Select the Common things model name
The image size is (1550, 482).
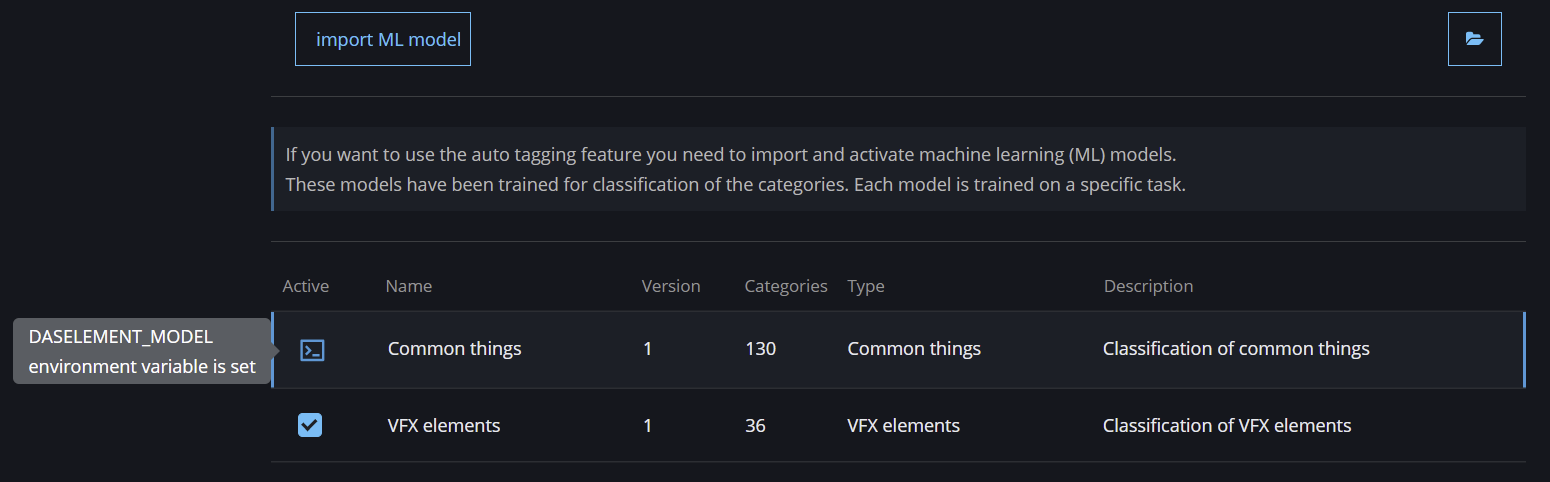(x=455, y=349)
